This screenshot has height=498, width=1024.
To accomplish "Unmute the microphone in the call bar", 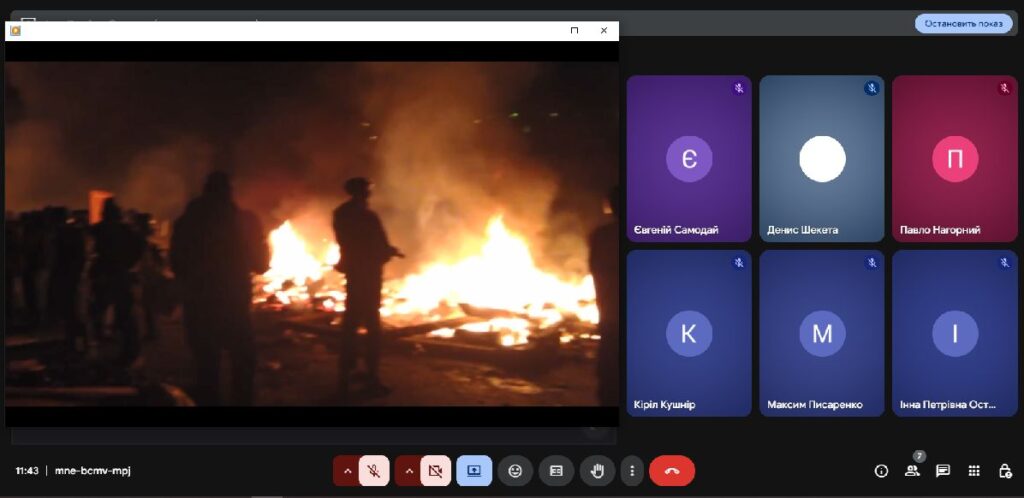I will pyautogui.click(x=374, y=470).
